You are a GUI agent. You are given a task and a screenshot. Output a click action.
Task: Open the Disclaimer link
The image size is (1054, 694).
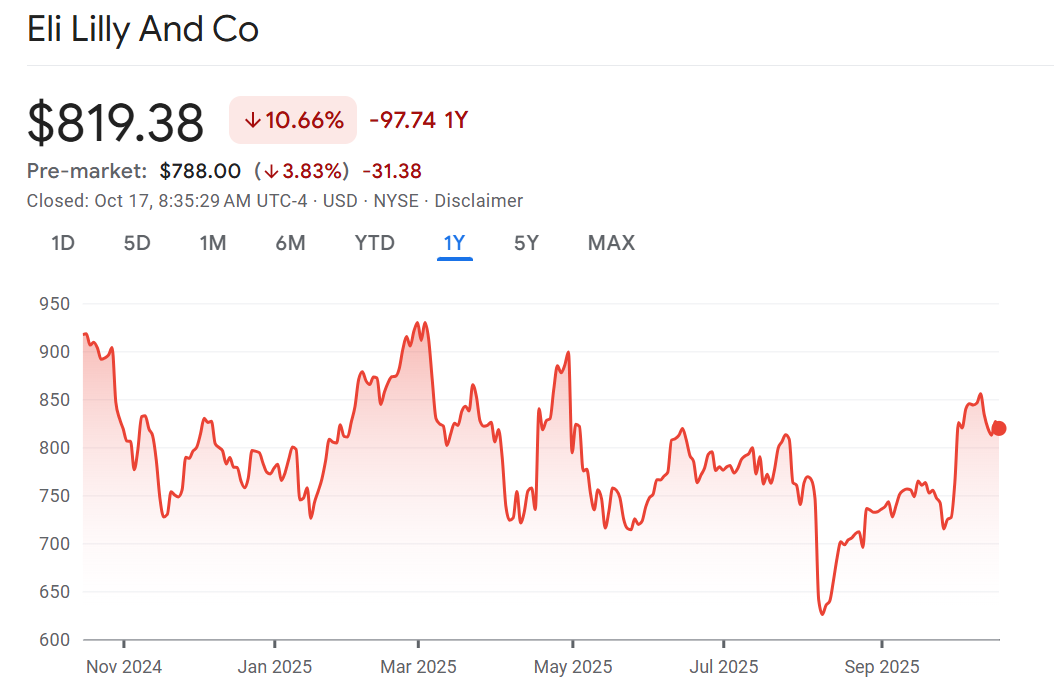[x=478, y=200]
